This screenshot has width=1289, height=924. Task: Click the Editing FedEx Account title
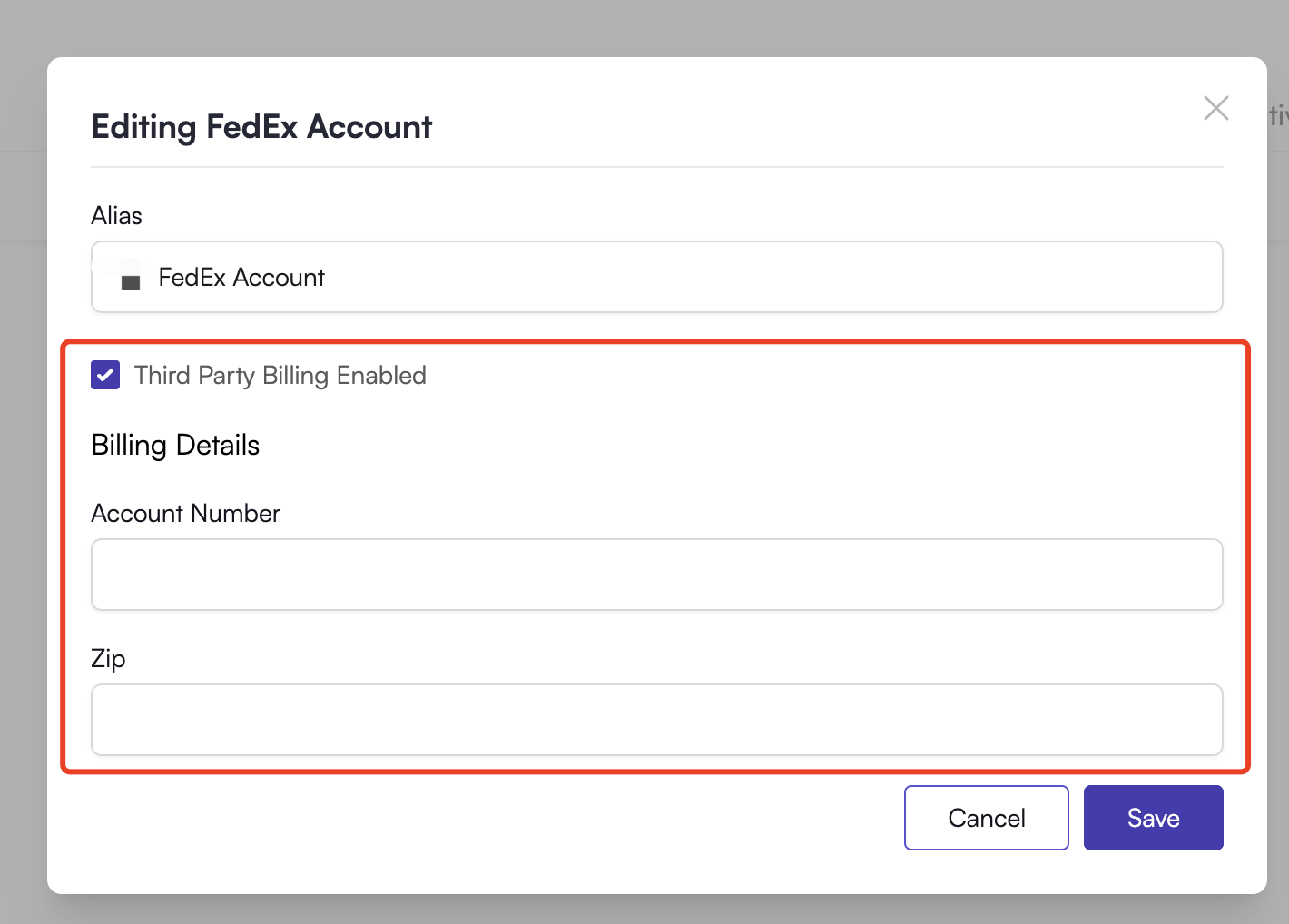click(x=261, y=127)
